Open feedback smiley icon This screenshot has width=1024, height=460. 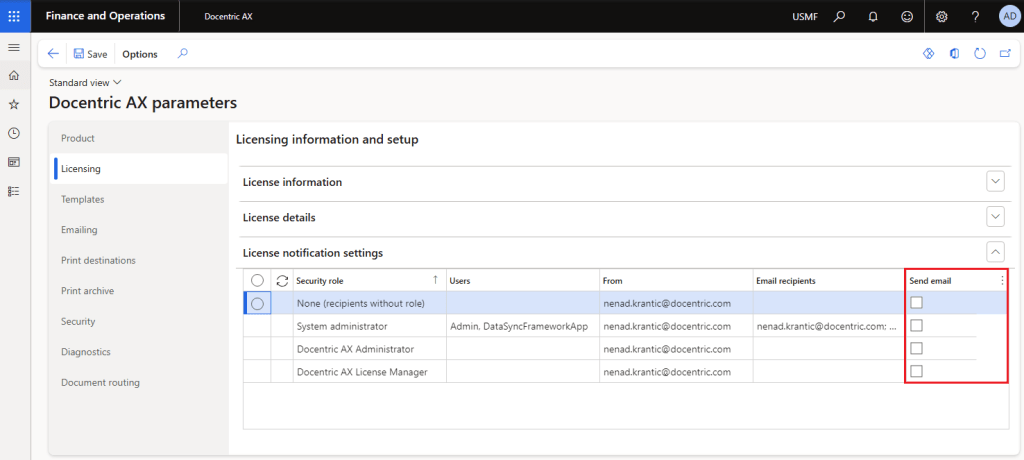point(907,16)
